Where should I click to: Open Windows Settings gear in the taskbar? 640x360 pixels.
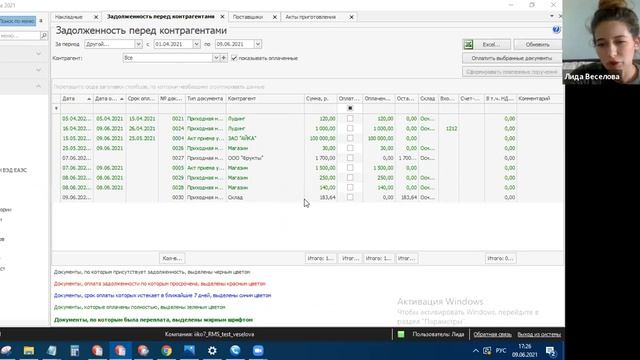pos(212,351)
